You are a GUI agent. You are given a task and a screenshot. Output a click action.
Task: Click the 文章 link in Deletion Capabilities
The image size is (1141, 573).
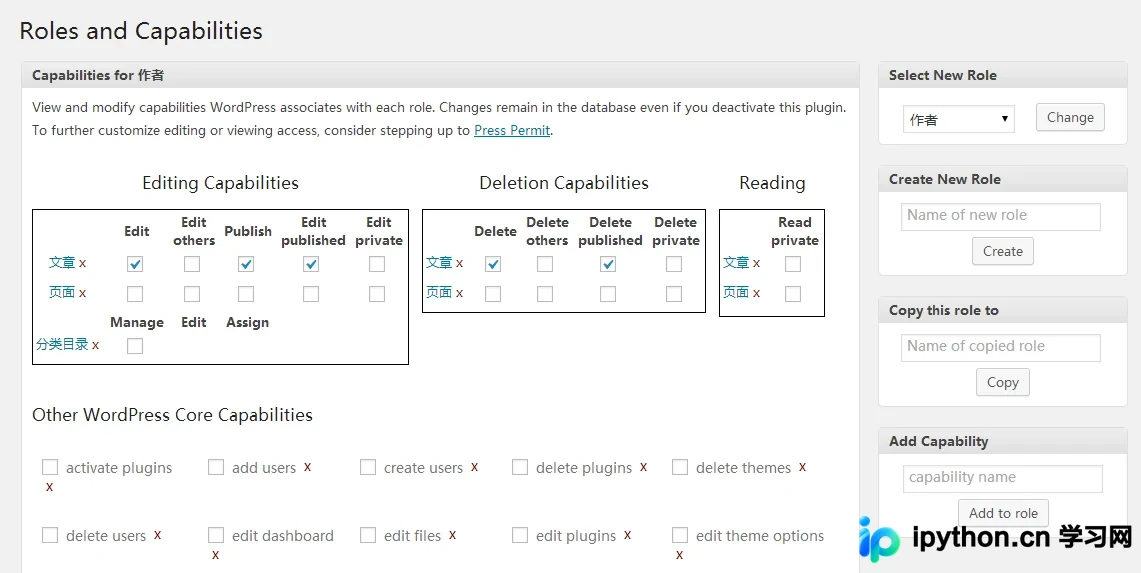439,262
